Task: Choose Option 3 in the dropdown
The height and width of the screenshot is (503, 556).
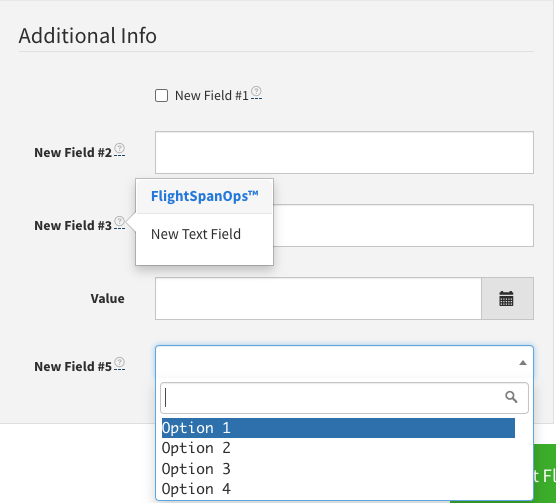Action: (338, 469)
